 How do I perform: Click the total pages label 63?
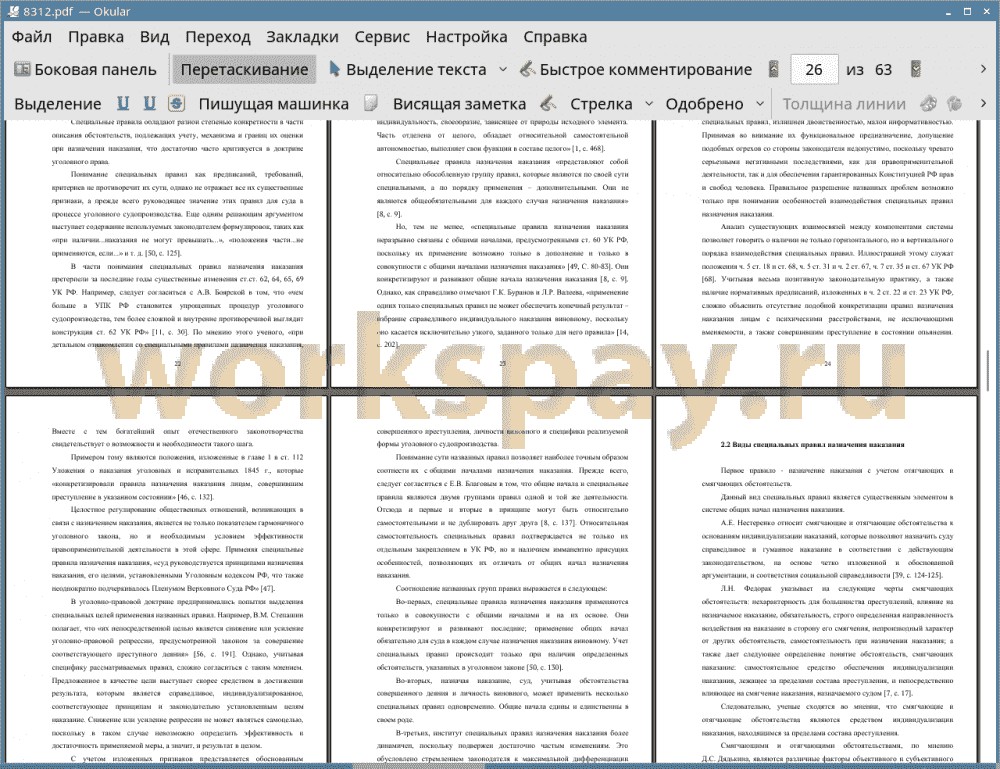point(883,70)
